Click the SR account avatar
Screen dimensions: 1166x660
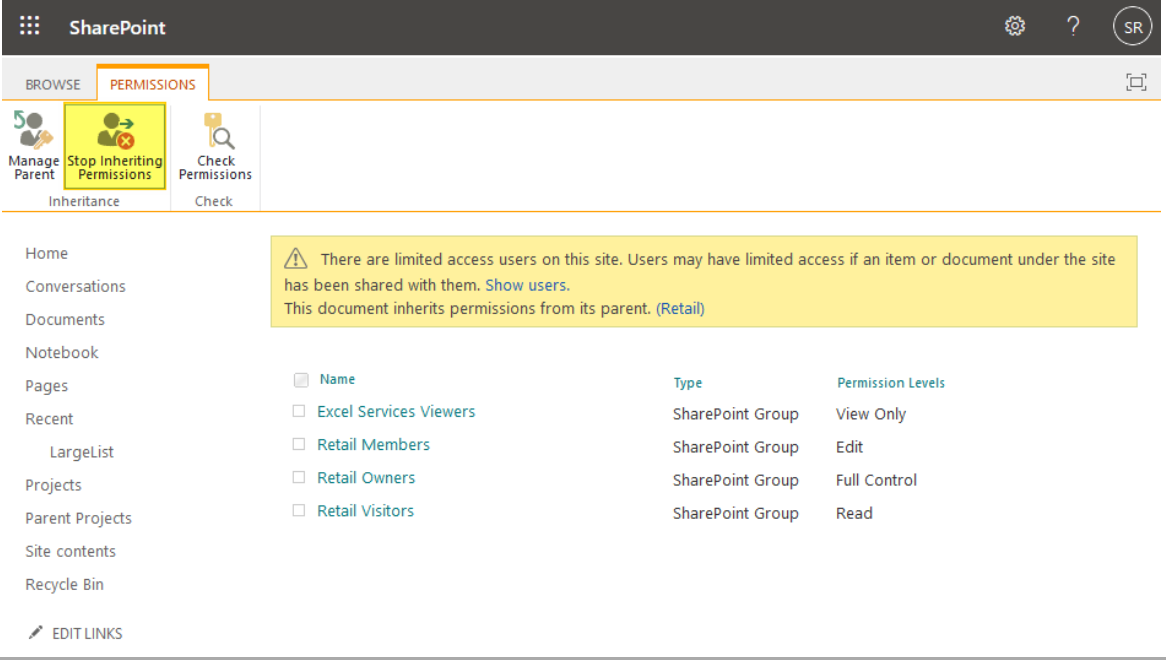pyautogui.click(x=1132, y=26)
